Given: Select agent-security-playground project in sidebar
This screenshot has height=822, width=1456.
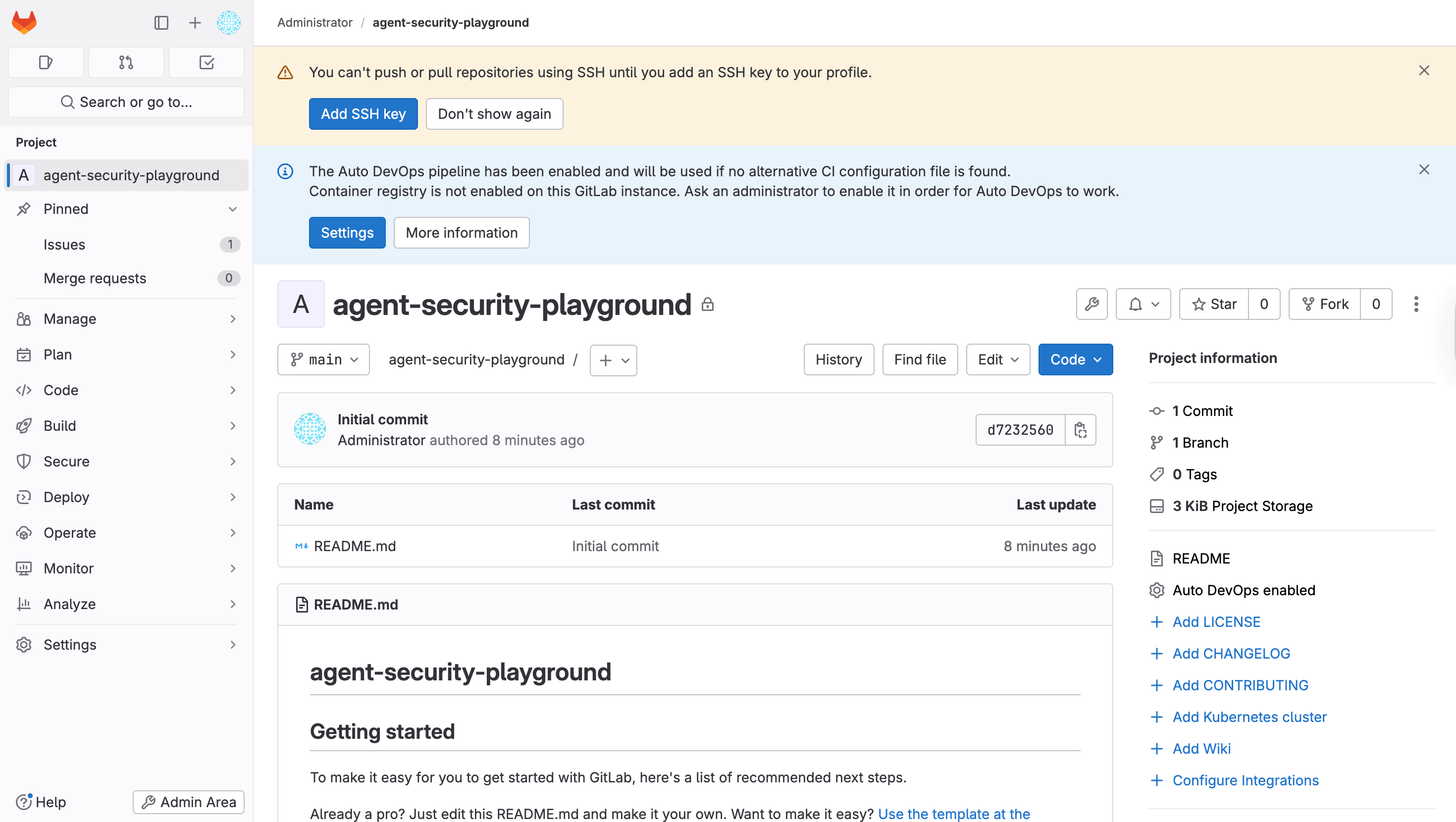Looking at the screenshot, I should pyautogui.click(x=126, y=175).
